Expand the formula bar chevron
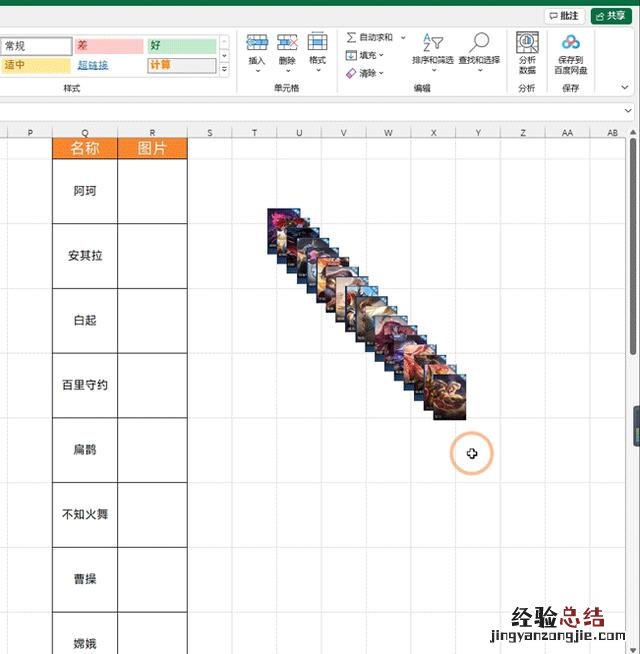The width and height of the screenshot is (640, 654). (628, 111)
